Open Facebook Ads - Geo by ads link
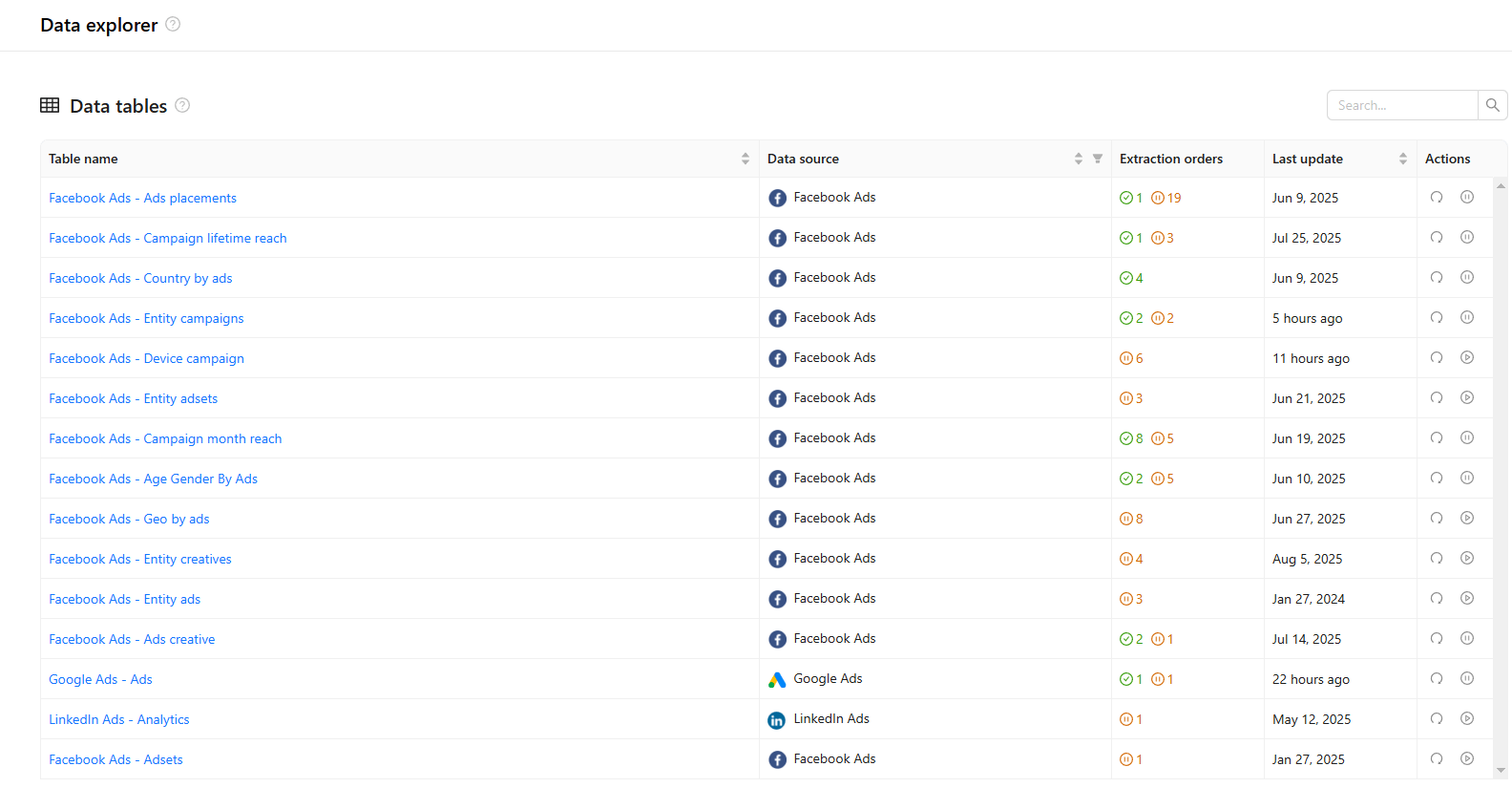The width and height of the screenshot is (1512, 788). pos(129,519)
